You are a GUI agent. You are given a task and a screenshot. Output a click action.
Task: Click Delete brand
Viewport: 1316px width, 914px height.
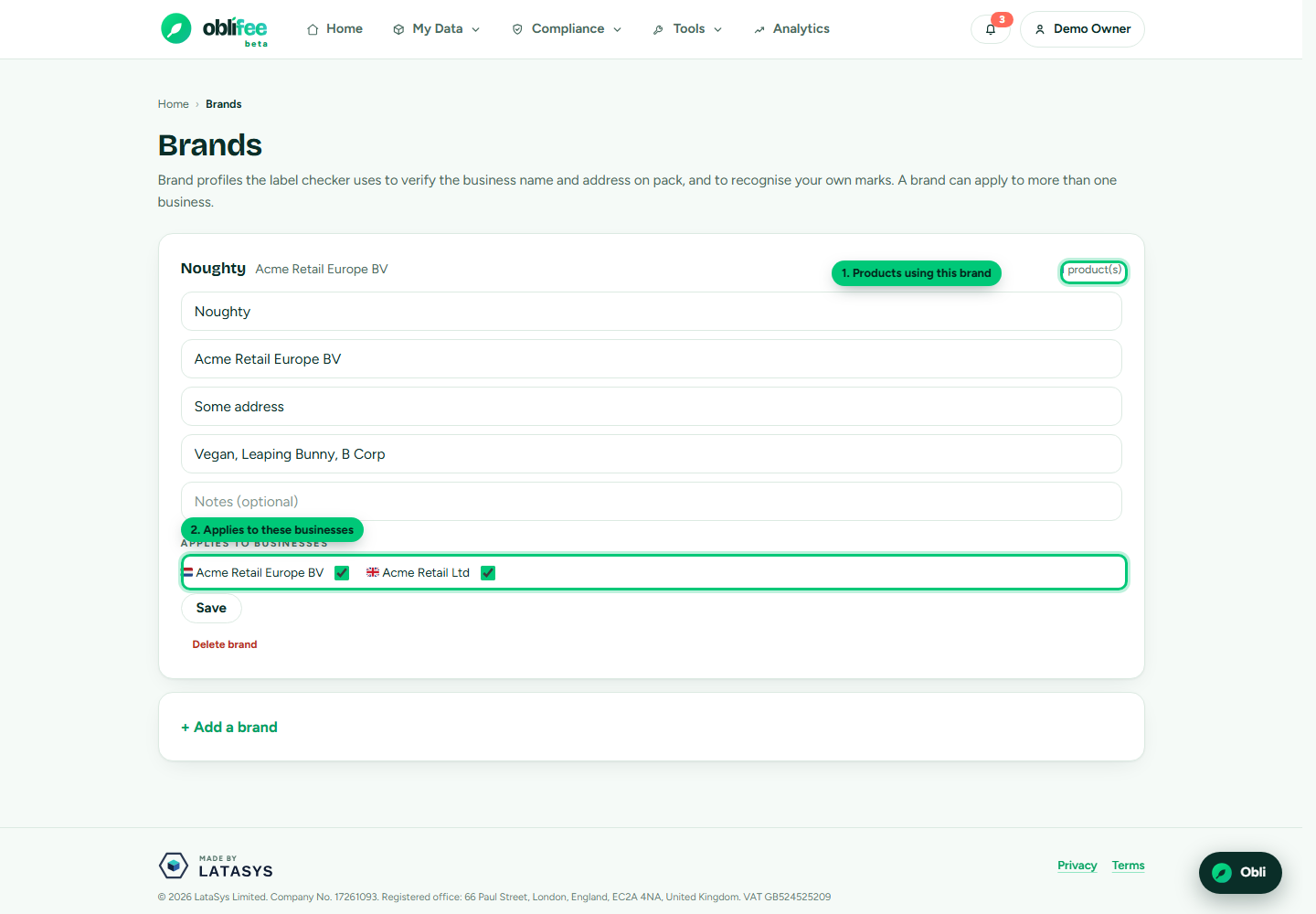click(x=225, y=644)
